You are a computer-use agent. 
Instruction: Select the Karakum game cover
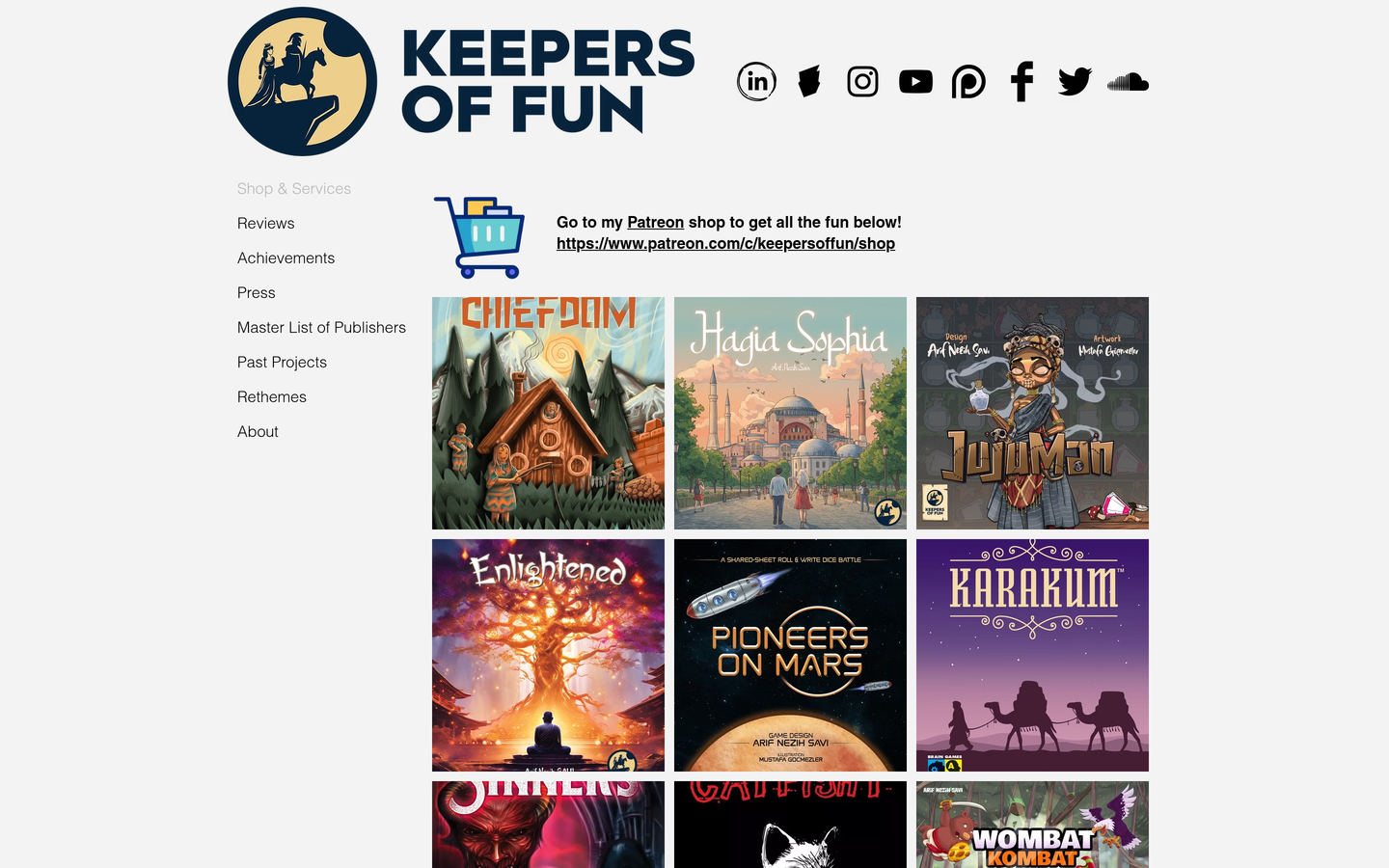click(x=1032, y=655)
